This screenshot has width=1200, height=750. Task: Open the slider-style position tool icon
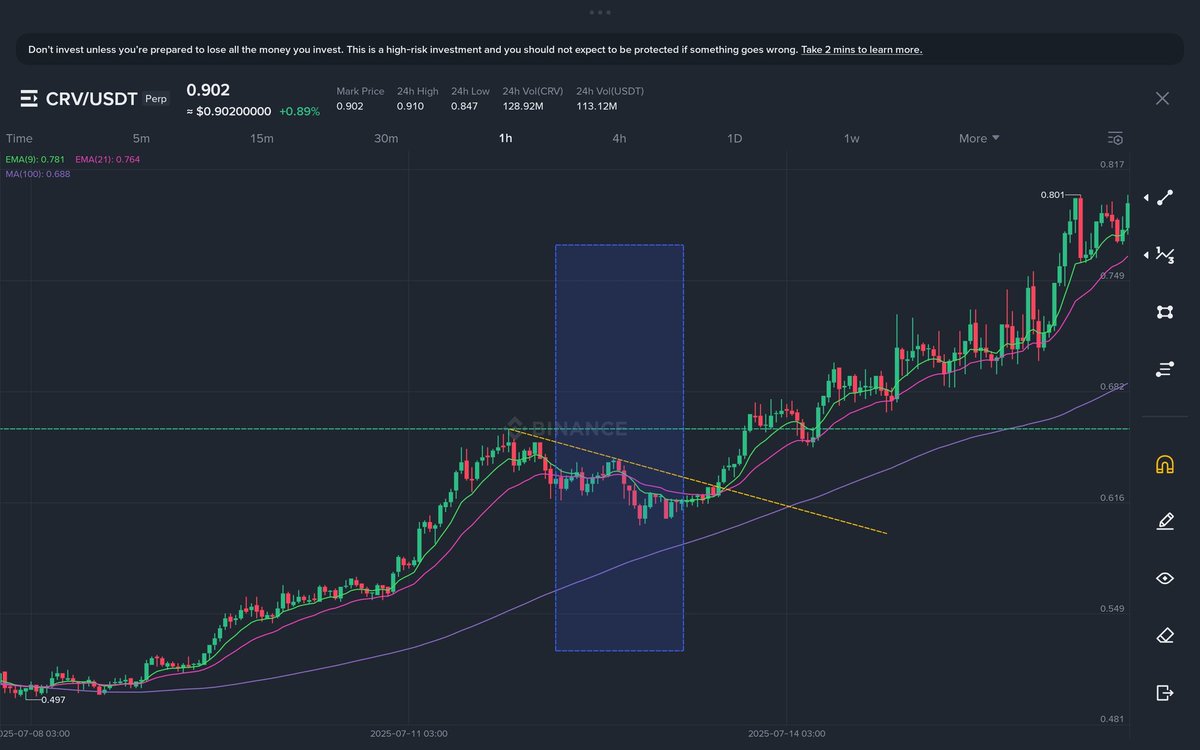pyautogui.click(x=1165, y=369)
